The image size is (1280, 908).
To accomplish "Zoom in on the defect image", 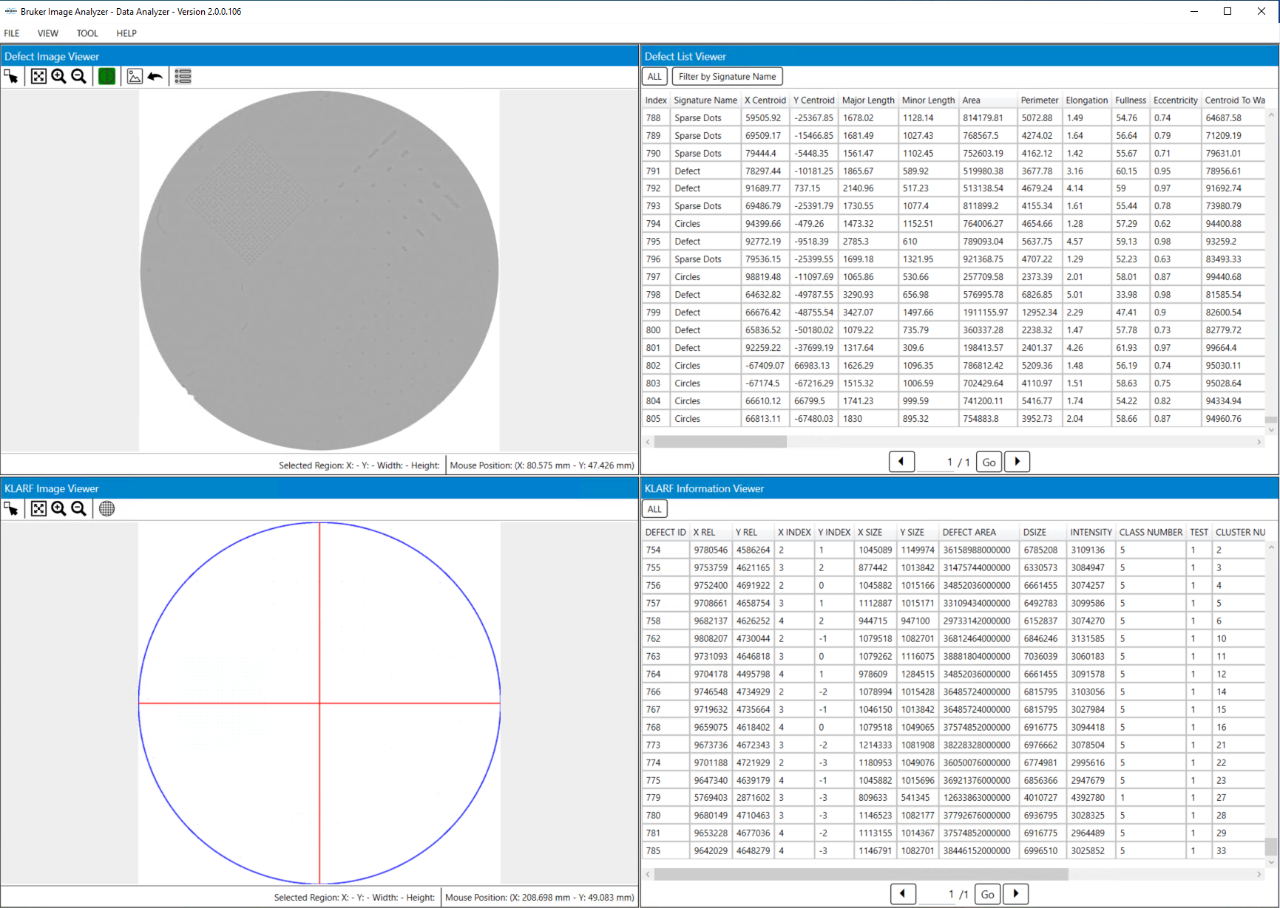I will (x=59, y=77).
